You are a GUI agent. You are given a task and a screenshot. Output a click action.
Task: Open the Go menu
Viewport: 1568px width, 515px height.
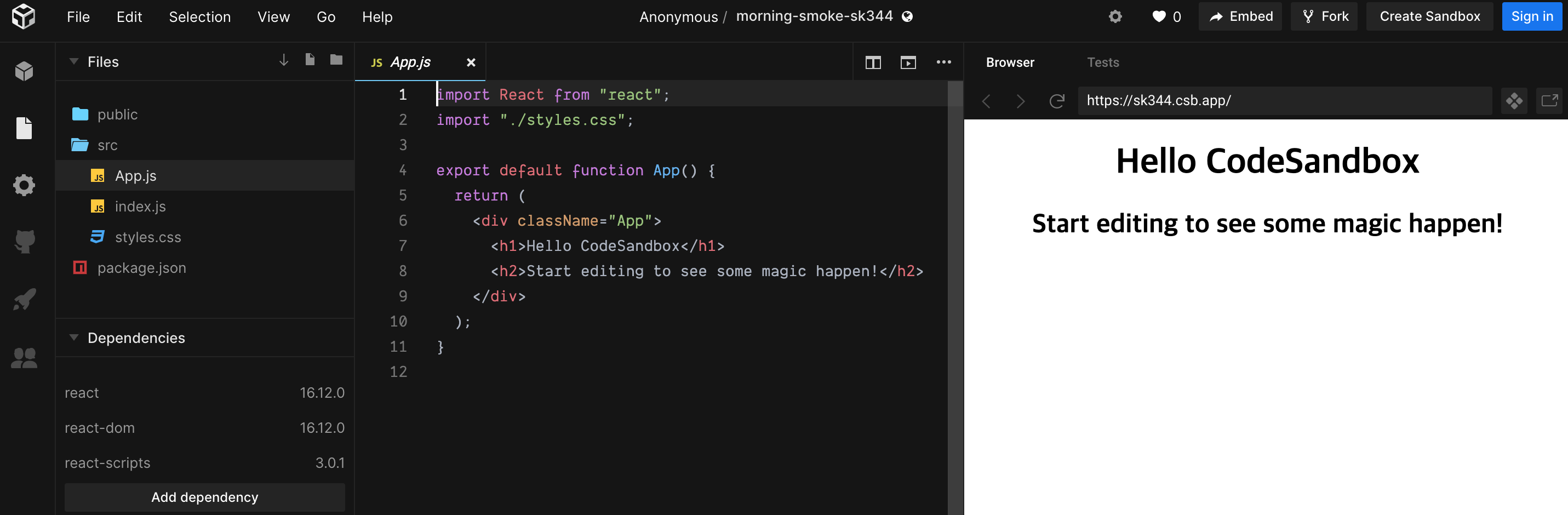tap(325, 17)
